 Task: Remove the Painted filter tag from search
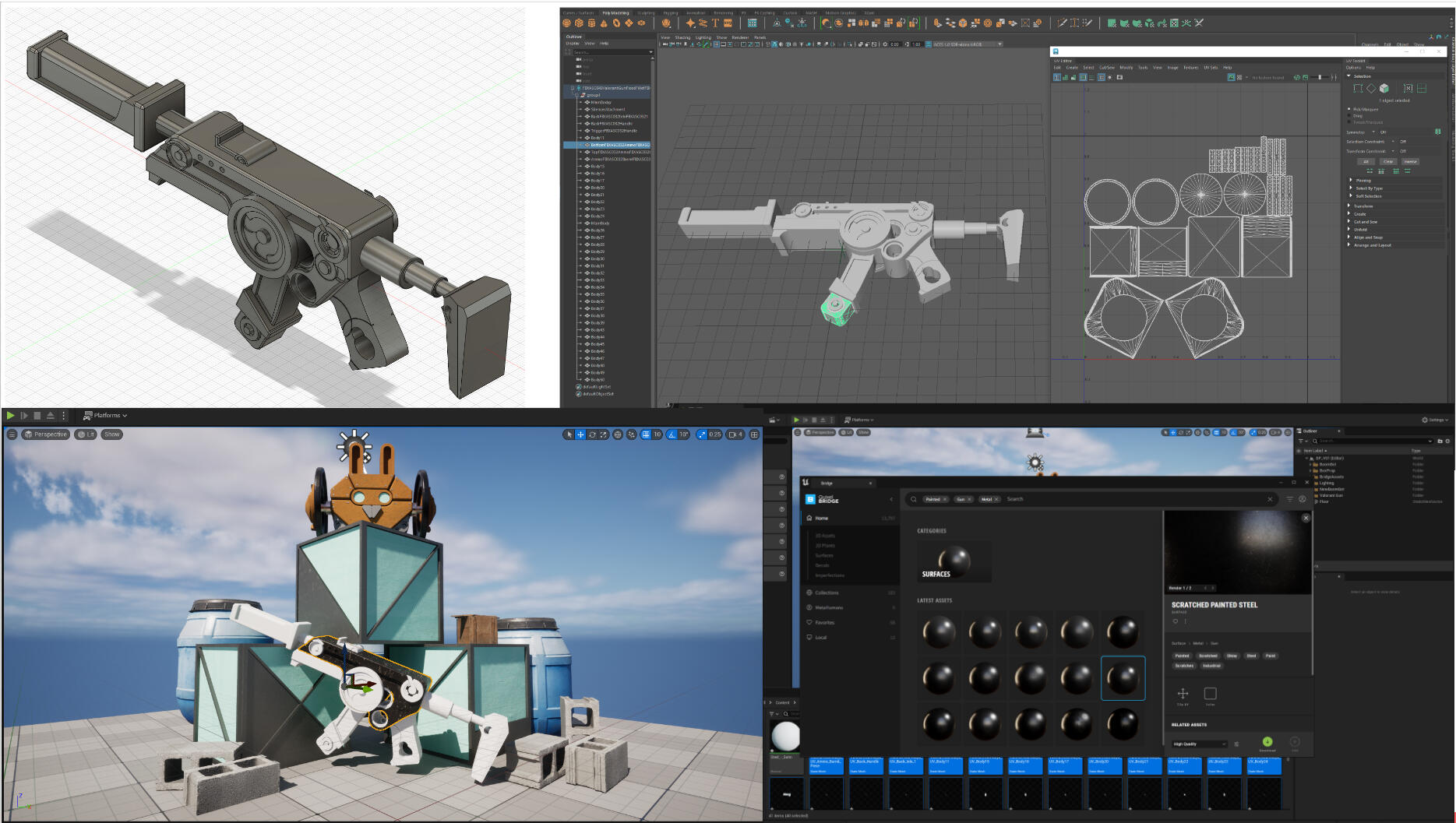click(x=945, y=499)
